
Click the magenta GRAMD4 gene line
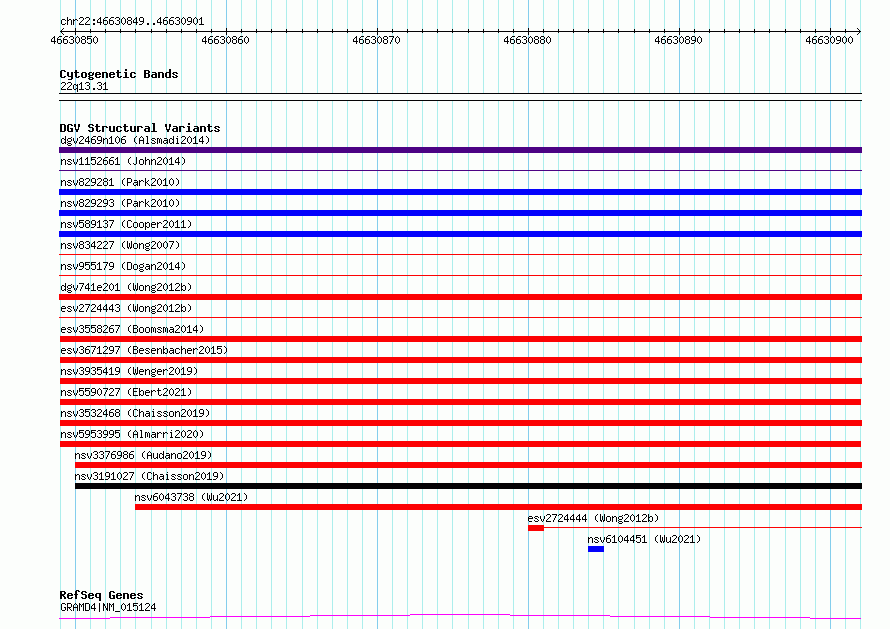point(460,617)
